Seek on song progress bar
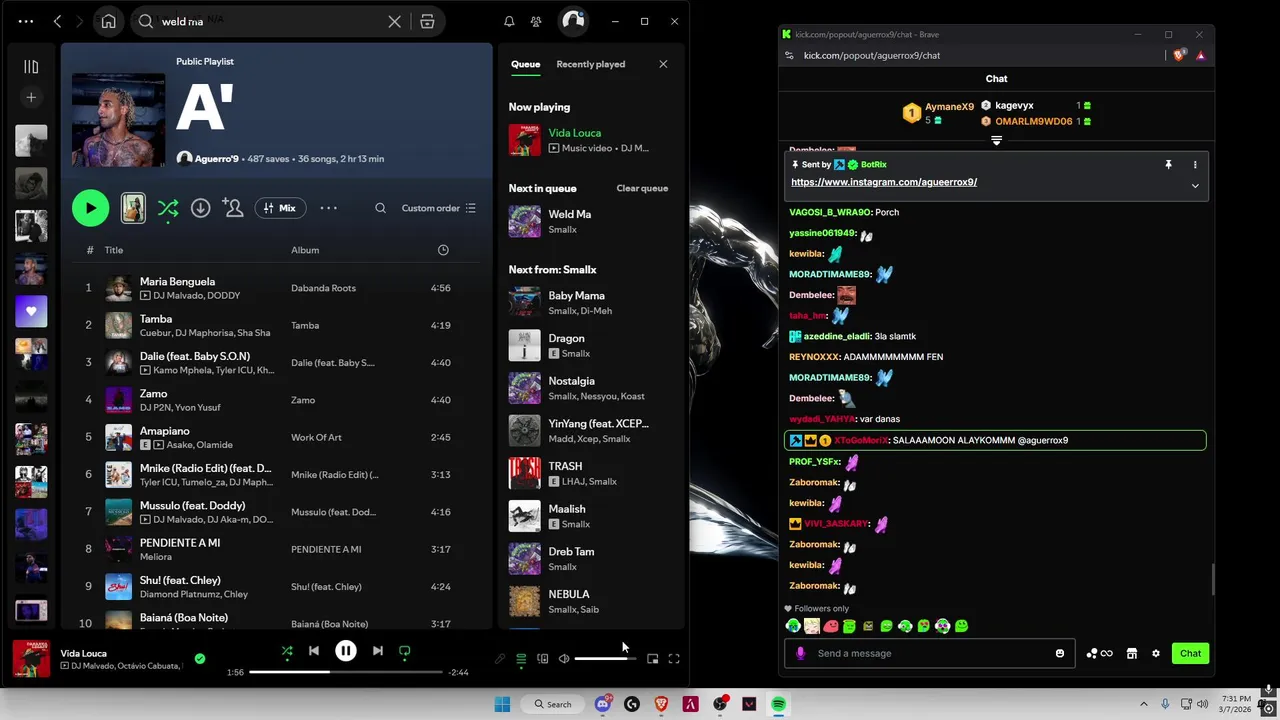Image resolution: width=1280 pixels, height=720 pixels. click(x=345, y=672)
